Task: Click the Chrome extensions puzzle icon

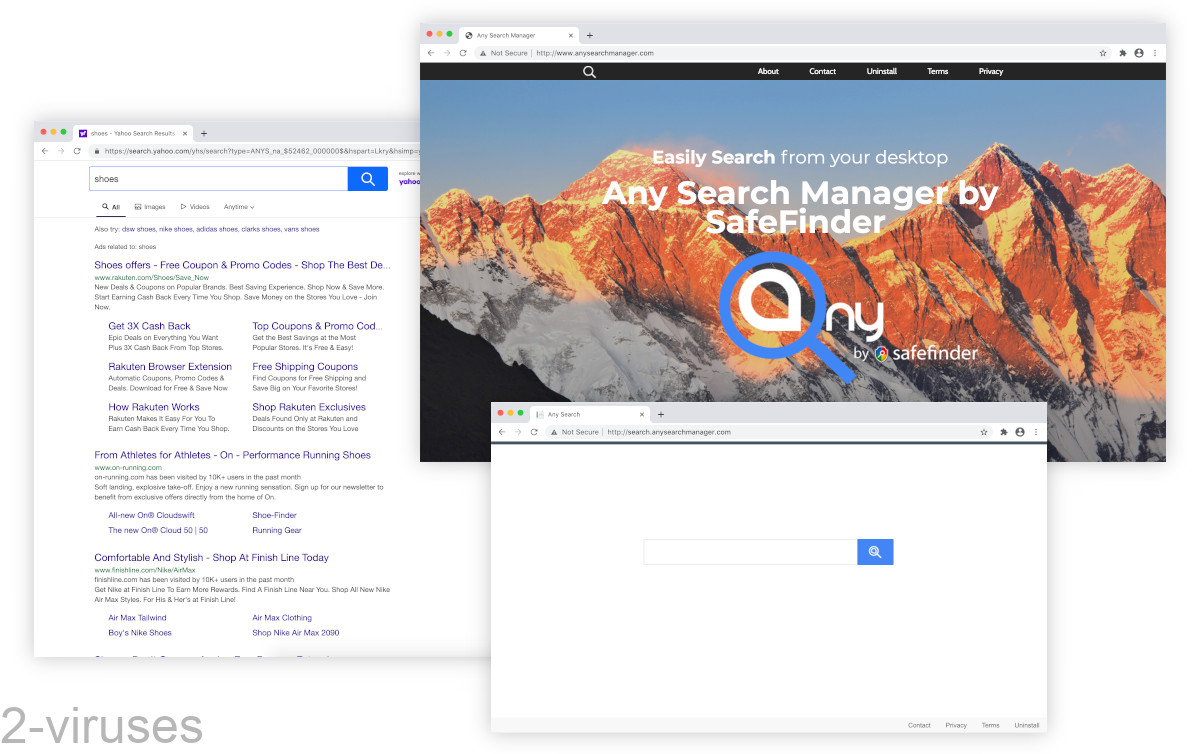Action: [x=1121, y=53]
